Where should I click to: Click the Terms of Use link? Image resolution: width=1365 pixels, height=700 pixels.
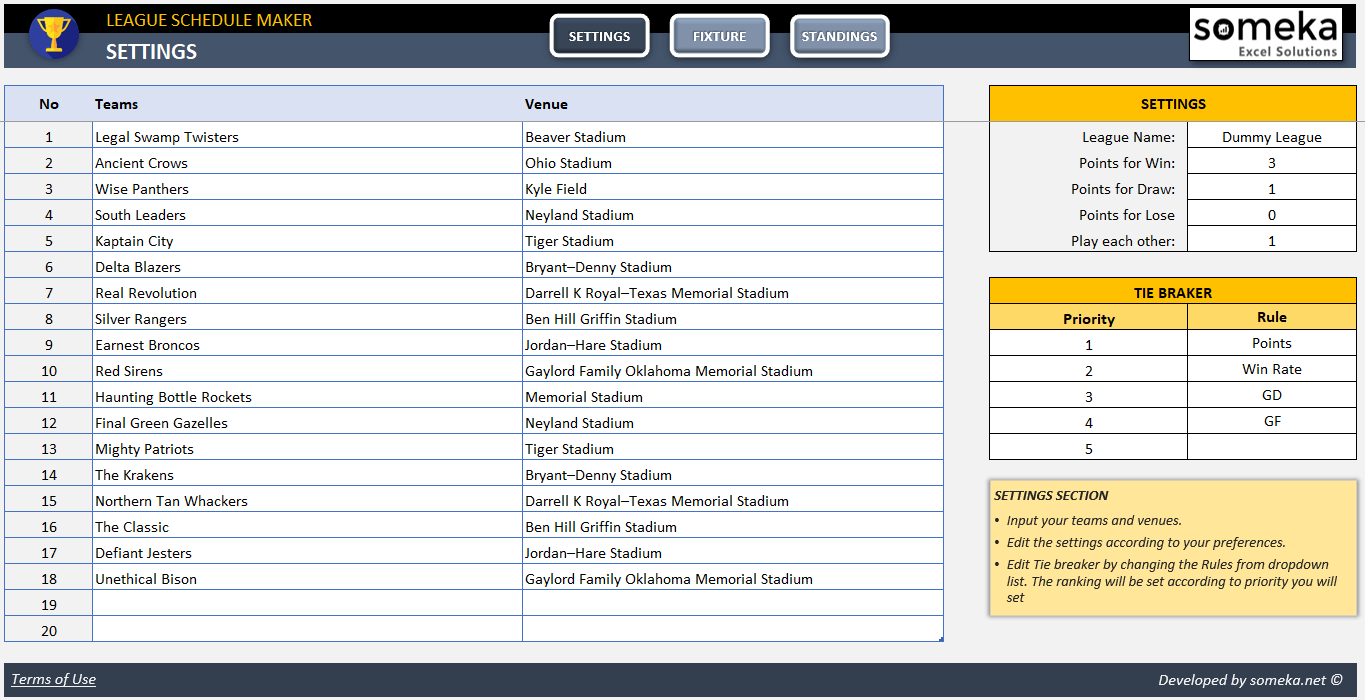pyautogui.click(x=53, y=679)
